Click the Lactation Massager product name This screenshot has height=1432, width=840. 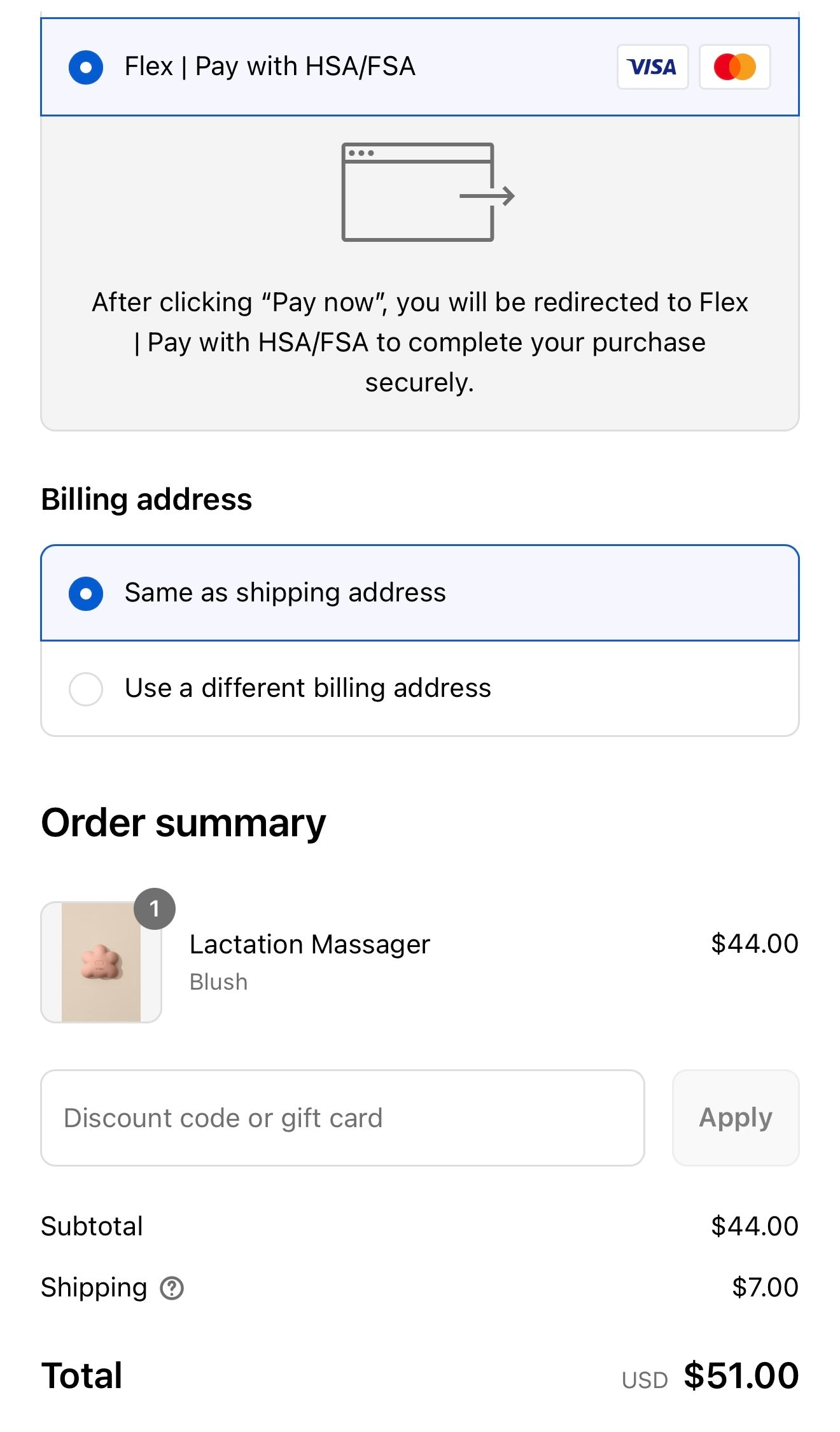point(309,944)
